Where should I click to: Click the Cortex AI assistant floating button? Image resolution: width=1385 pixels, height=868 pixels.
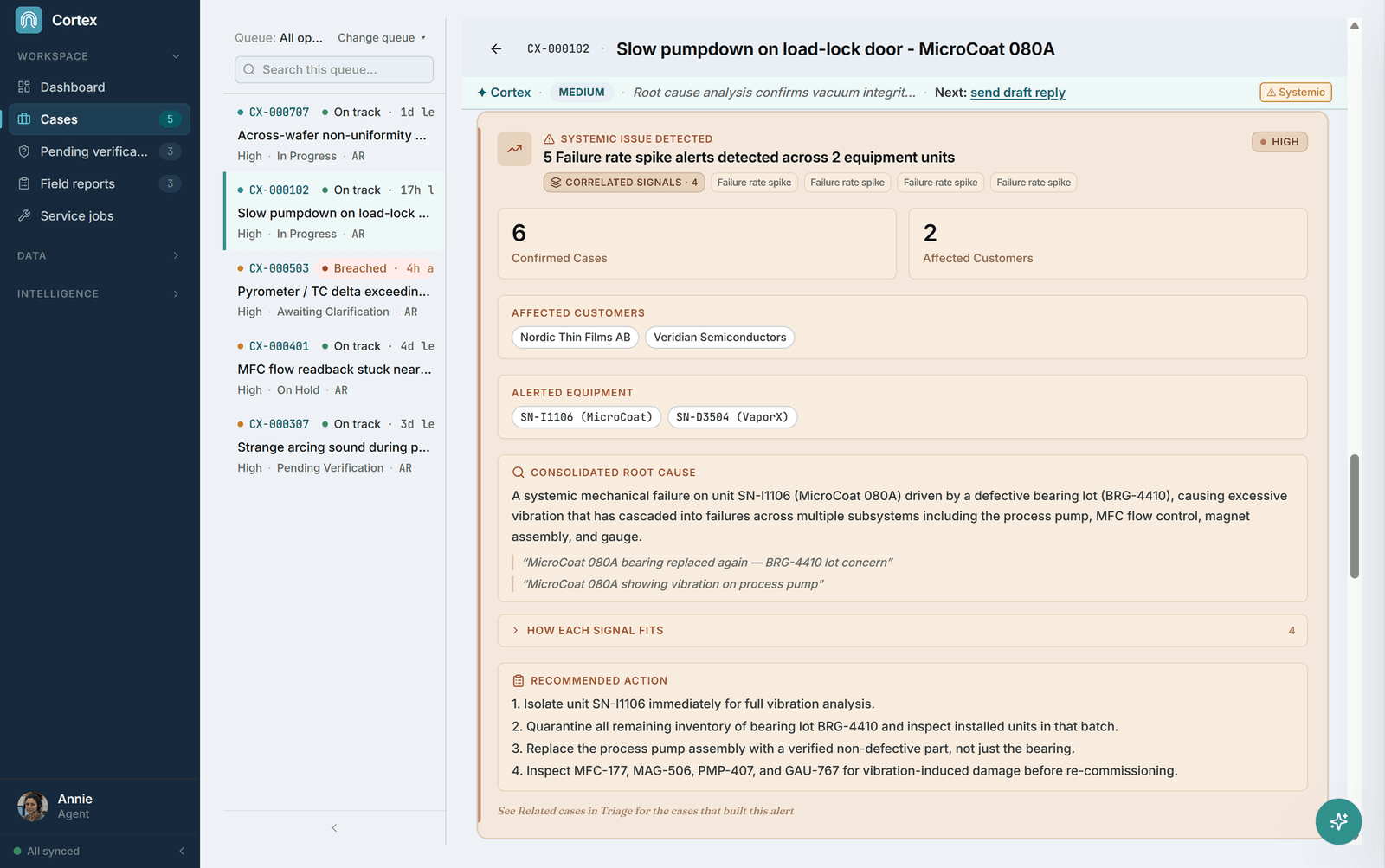point(1338,821)
